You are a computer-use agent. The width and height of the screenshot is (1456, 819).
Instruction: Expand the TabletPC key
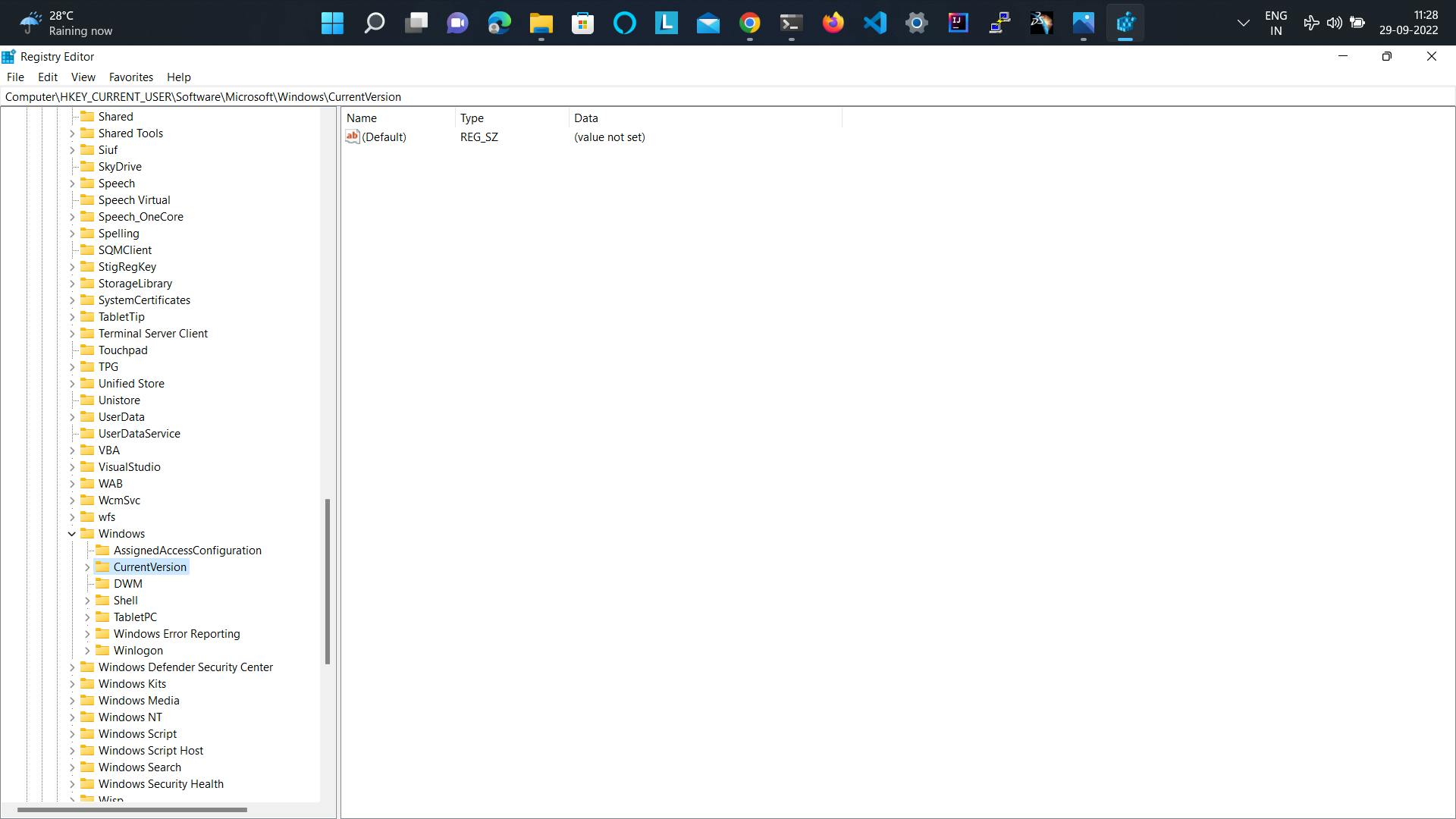click(x=87, y=617)
